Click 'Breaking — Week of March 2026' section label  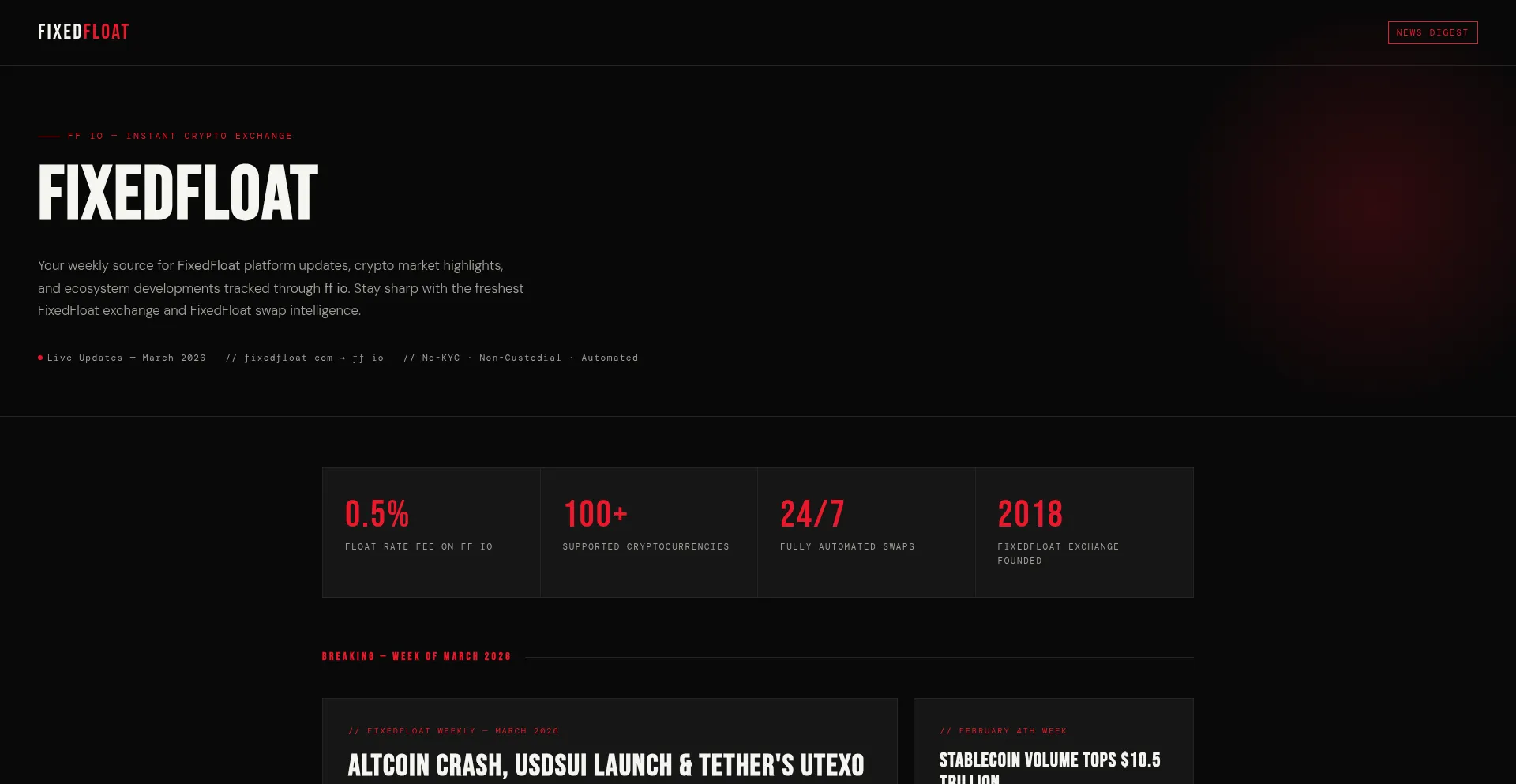416,656
